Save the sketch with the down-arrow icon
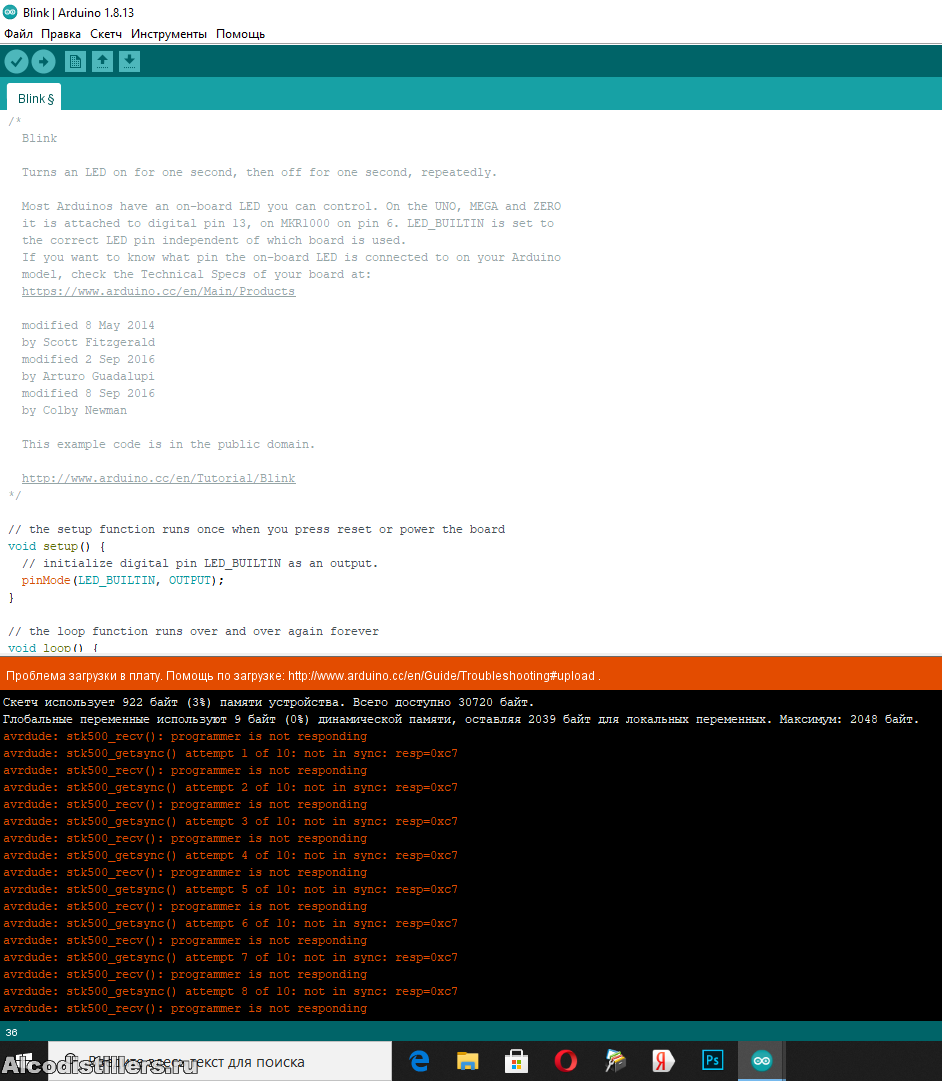The width and height of the screenshot is (942, 1081). pyautogui.click(x=129, y=62)
